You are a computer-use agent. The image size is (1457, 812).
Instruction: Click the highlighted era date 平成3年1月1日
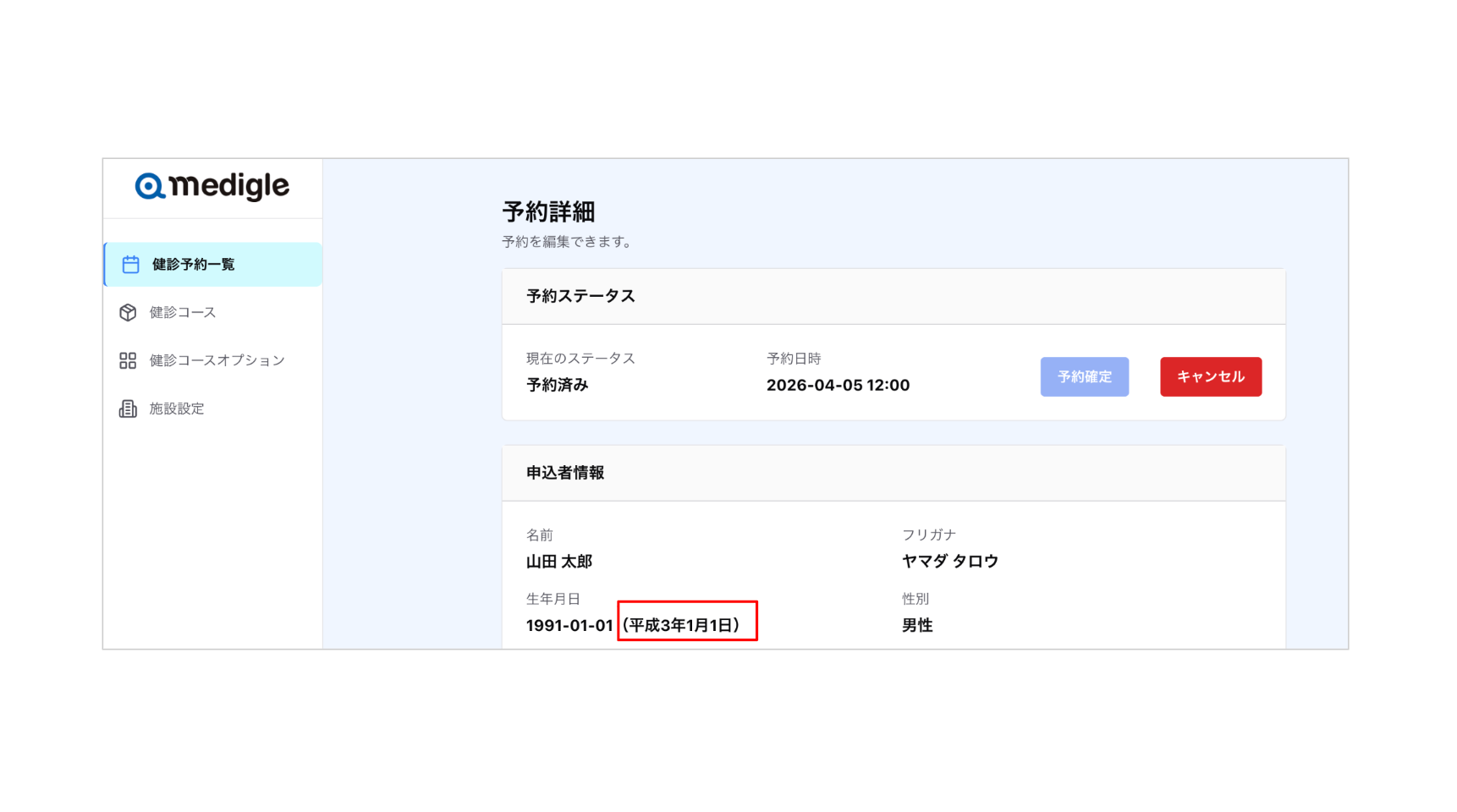(x=682, y=626)
